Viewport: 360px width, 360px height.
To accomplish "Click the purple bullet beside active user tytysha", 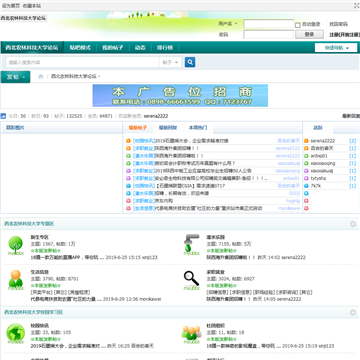I will [306, 178].
